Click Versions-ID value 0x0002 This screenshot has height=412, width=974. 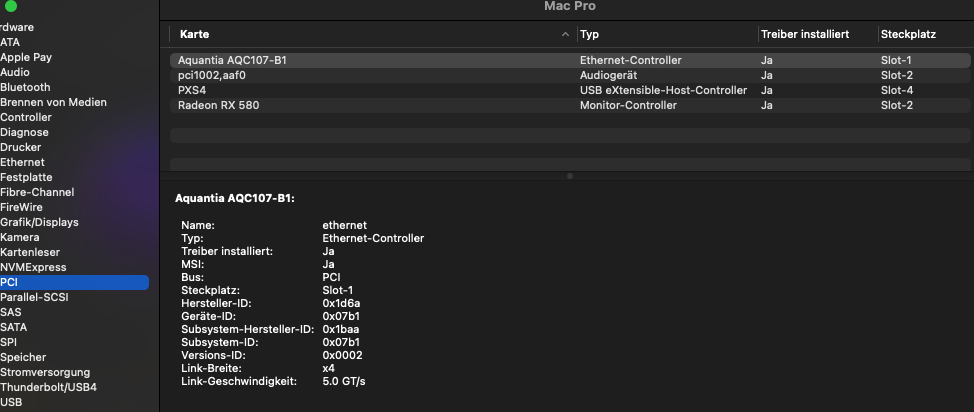[342, 355]
